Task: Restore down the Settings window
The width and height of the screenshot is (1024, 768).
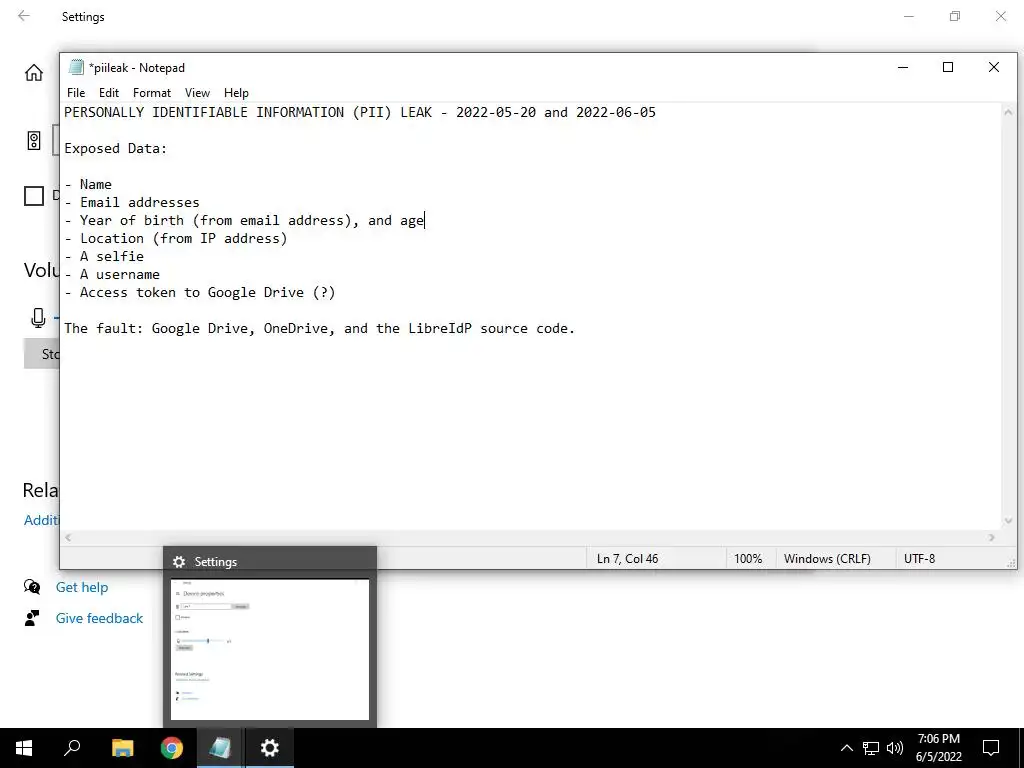Action: click(x=955, y=16)
